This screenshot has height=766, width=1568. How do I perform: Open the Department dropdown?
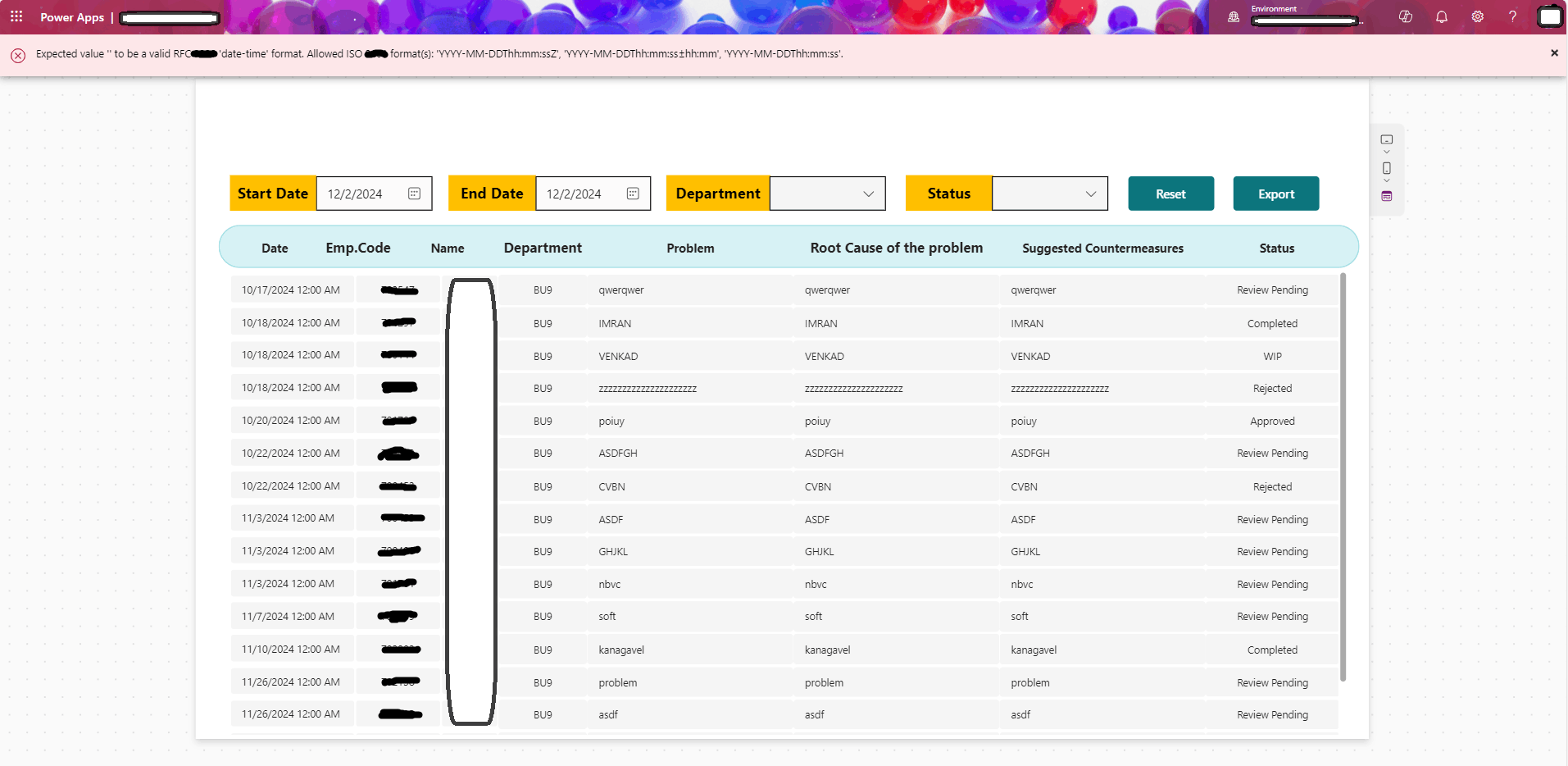pyautogui.click(x=828, y=194)
